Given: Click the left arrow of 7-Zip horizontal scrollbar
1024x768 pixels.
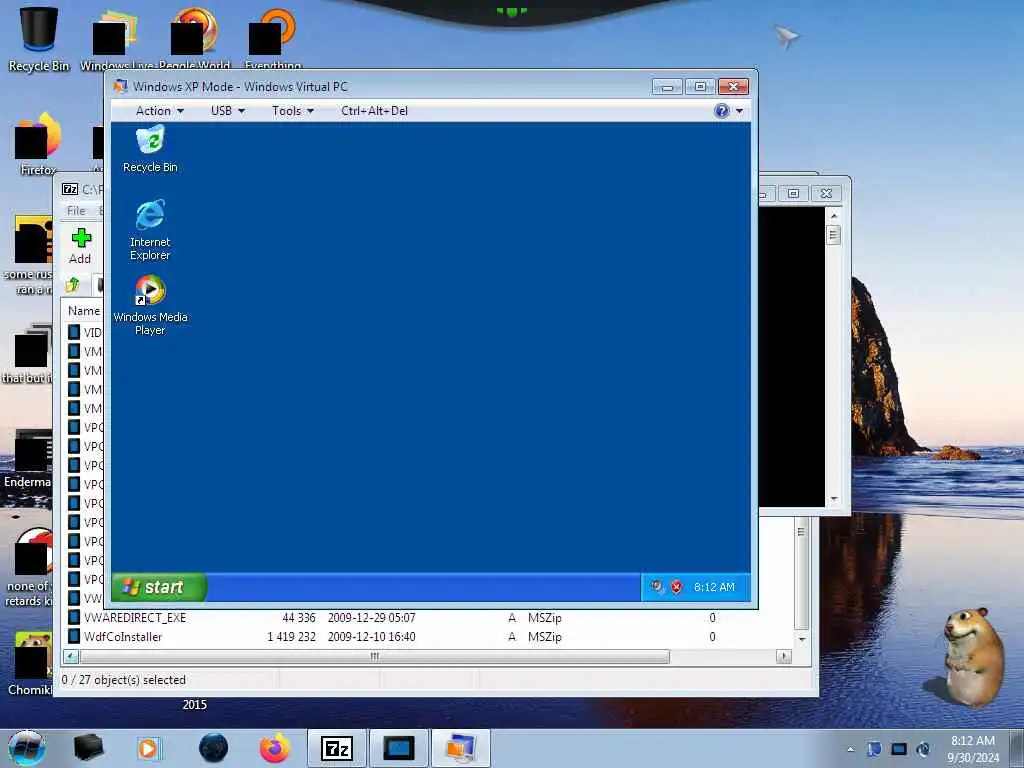Looking at the screenshot, I should (71, 656).
